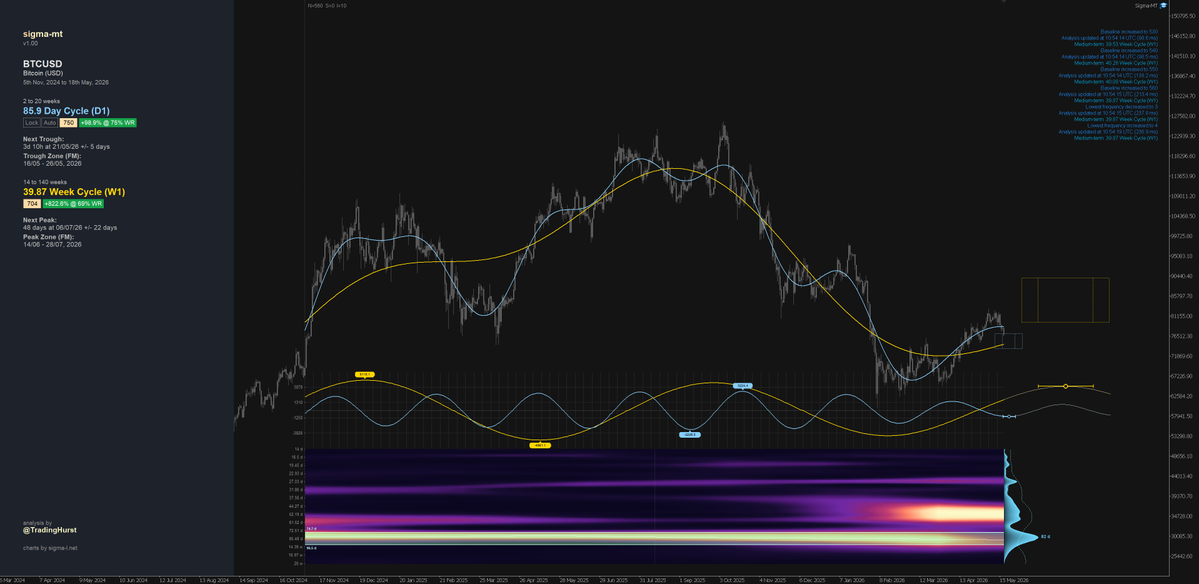Click 'Next Trough:' label
1199x584 pixels.
[43, 139]
